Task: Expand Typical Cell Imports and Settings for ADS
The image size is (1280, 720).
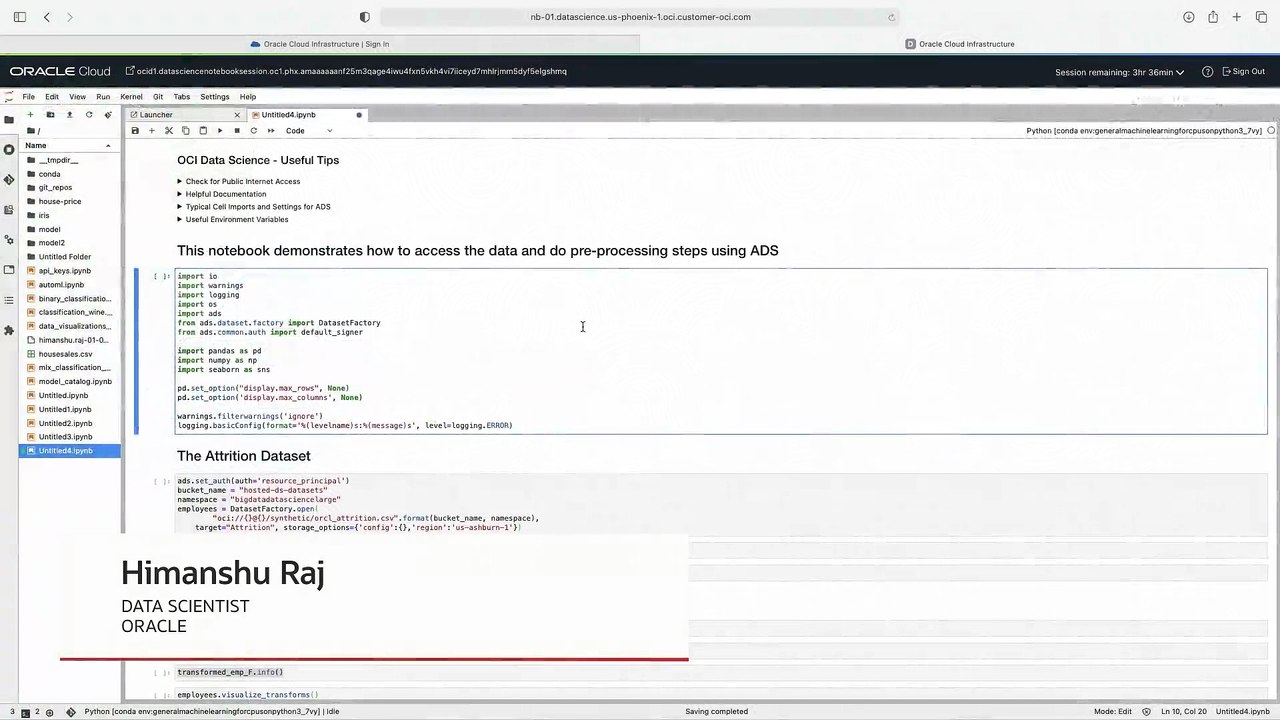Action: 254,207
